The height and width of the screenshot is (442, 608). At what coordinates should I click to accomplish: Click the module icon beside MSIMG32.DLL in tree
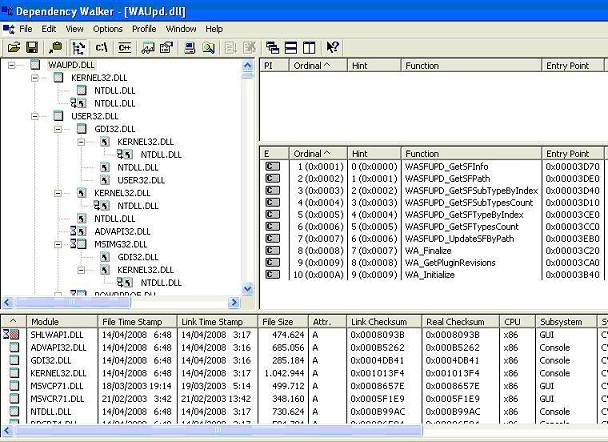click(x=82, y=244)
